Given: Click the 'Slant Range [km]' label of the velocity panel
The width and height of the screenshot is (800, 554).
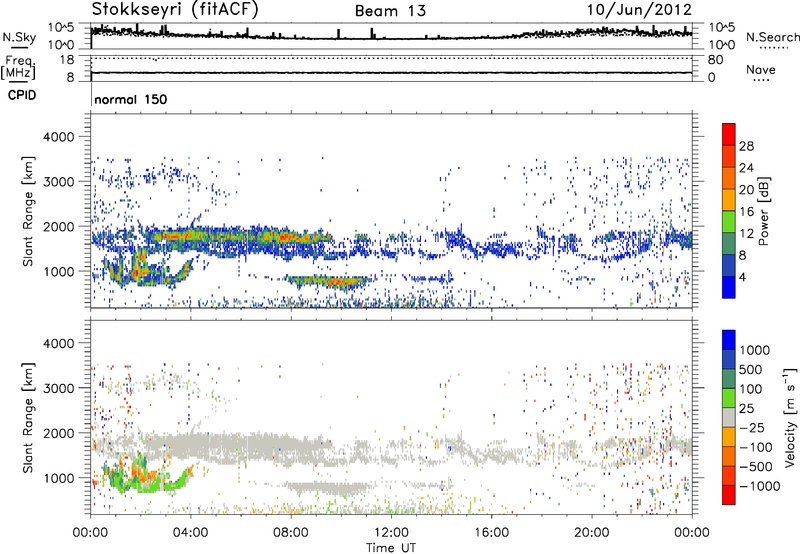Looking at the screenshot, I should [28, 417].
